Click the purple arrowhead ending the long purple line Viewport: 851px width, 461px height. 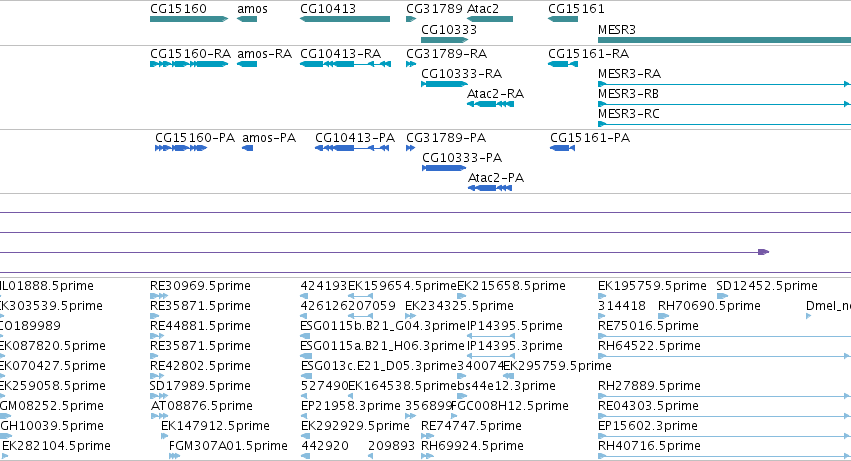pos(764,252)
